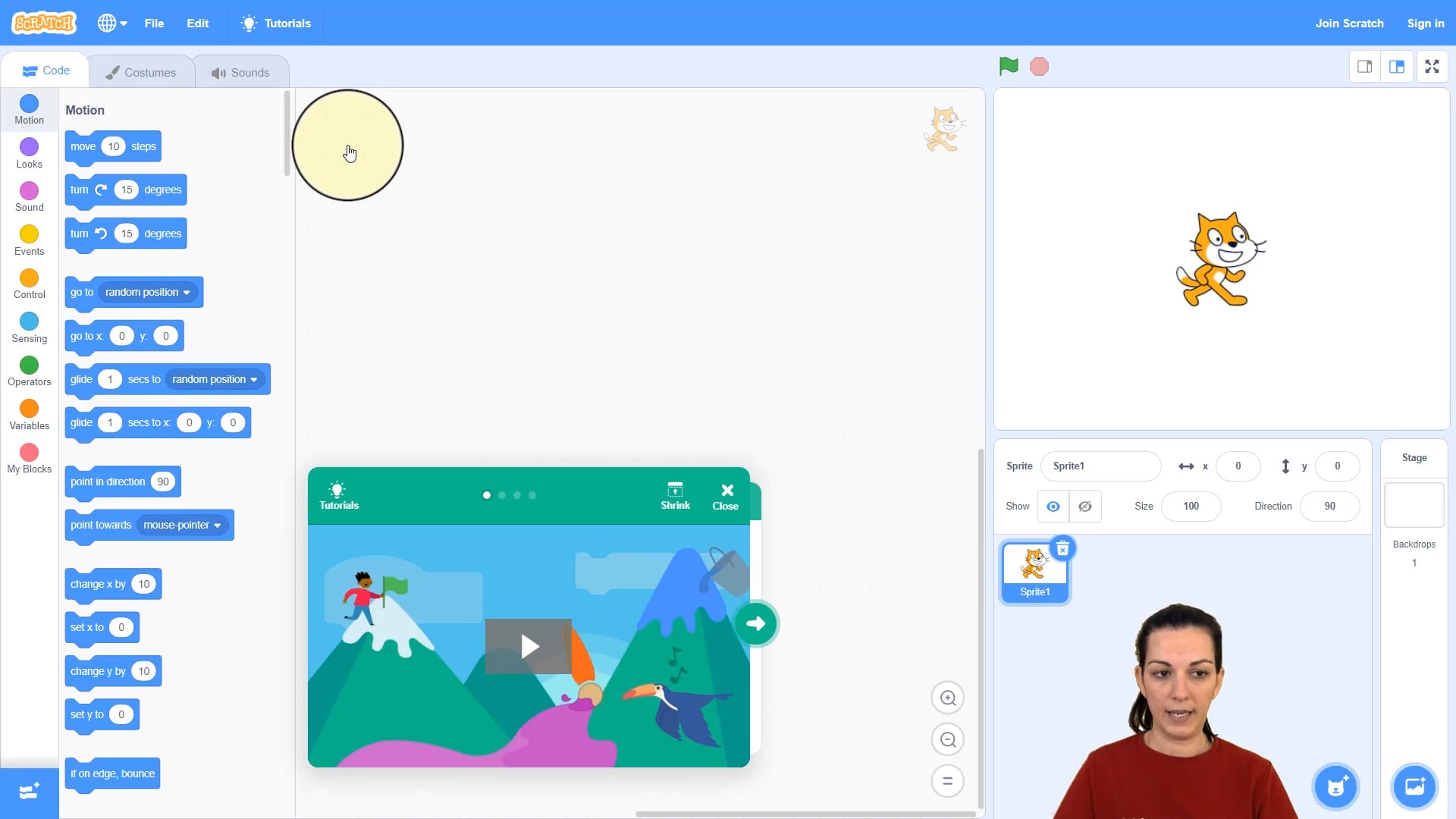Screen dimensions: 1456x819
Task: Click the Sprite1 name field
Action: click(x=1101, y=466)
